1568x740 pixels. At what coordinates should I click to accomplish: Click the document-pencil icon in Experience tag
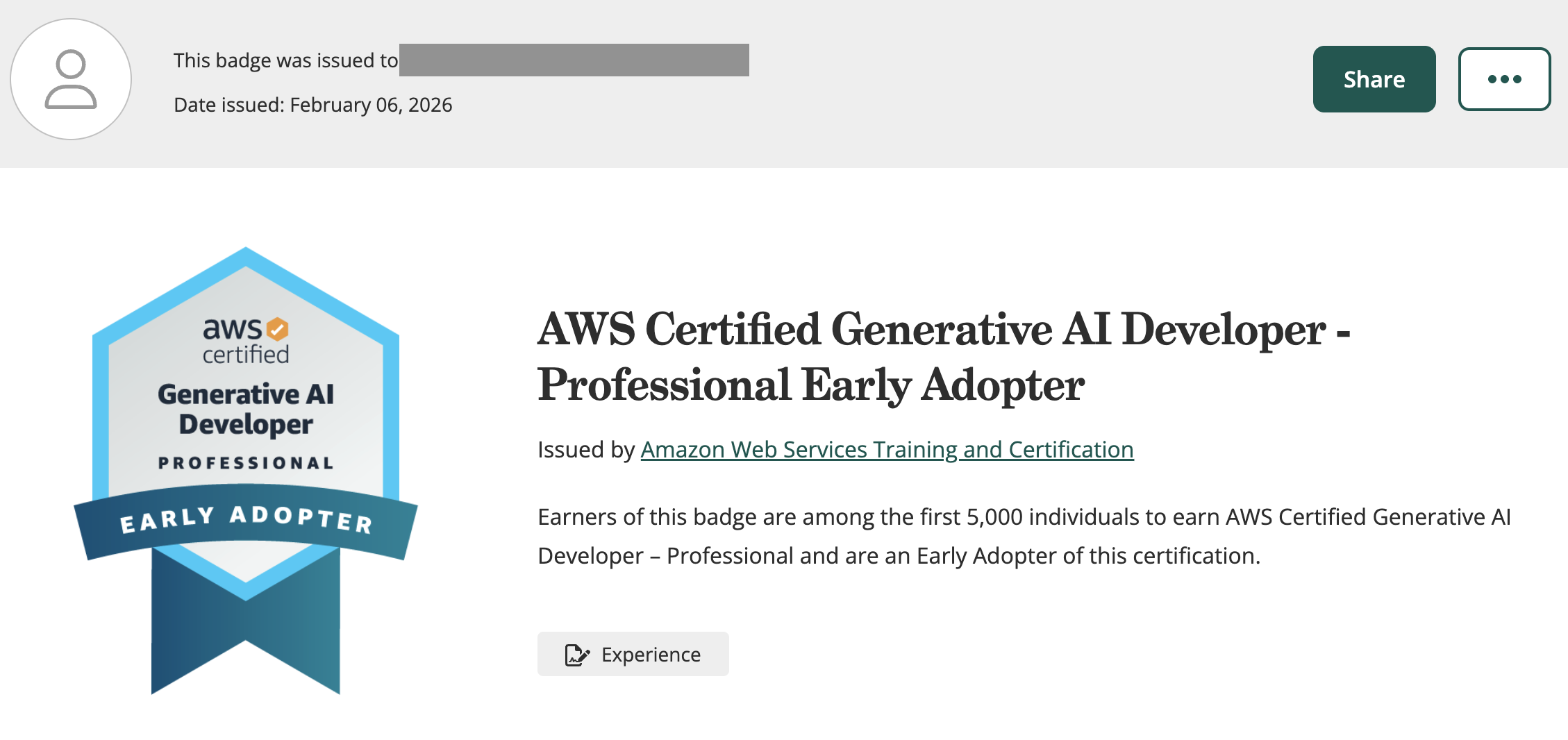577,655
